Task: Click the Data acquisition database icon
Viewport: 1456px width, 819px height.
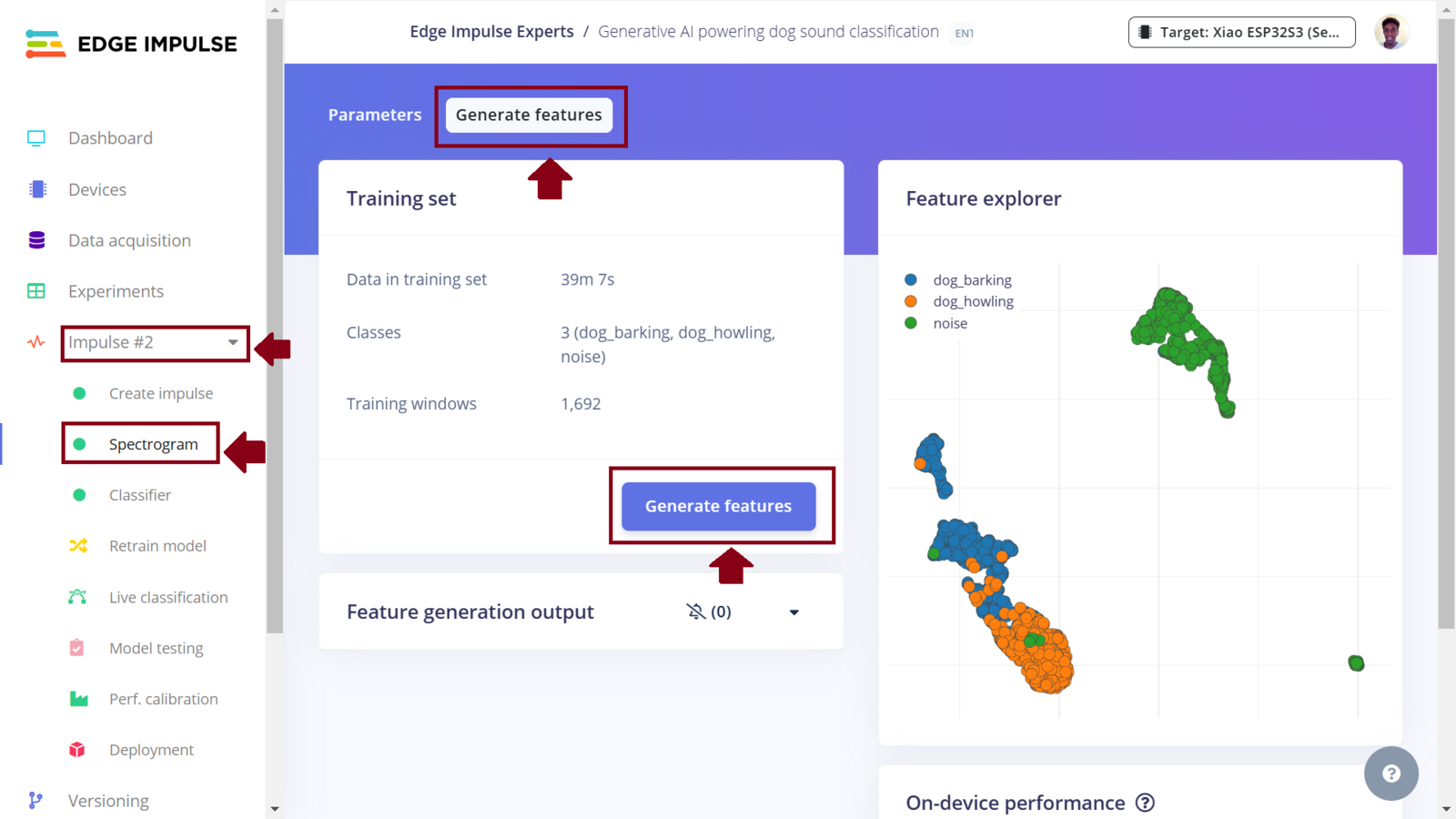Action: [36, 240]
